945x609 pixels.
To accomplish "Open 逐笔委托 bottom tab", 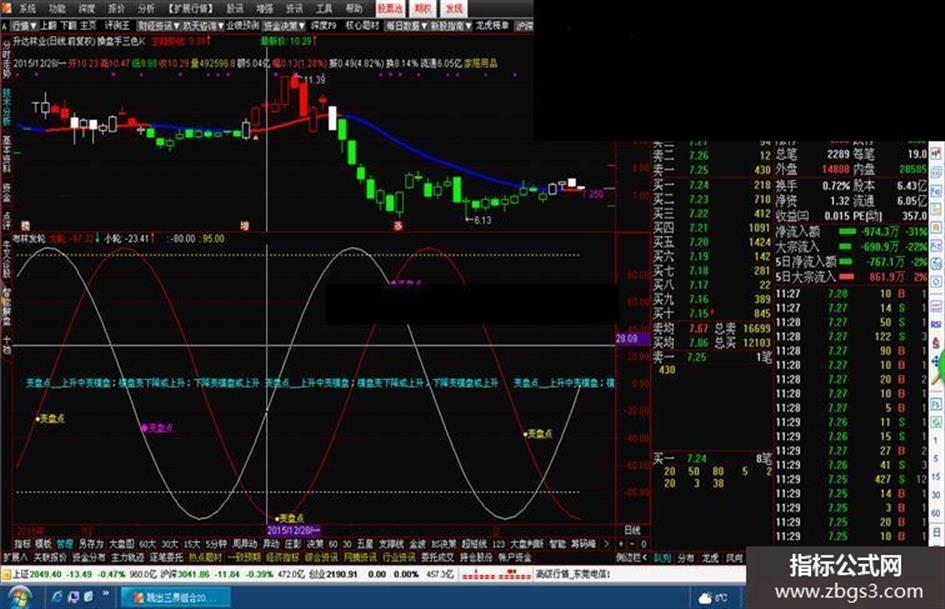I will click(x=166, y=558).
